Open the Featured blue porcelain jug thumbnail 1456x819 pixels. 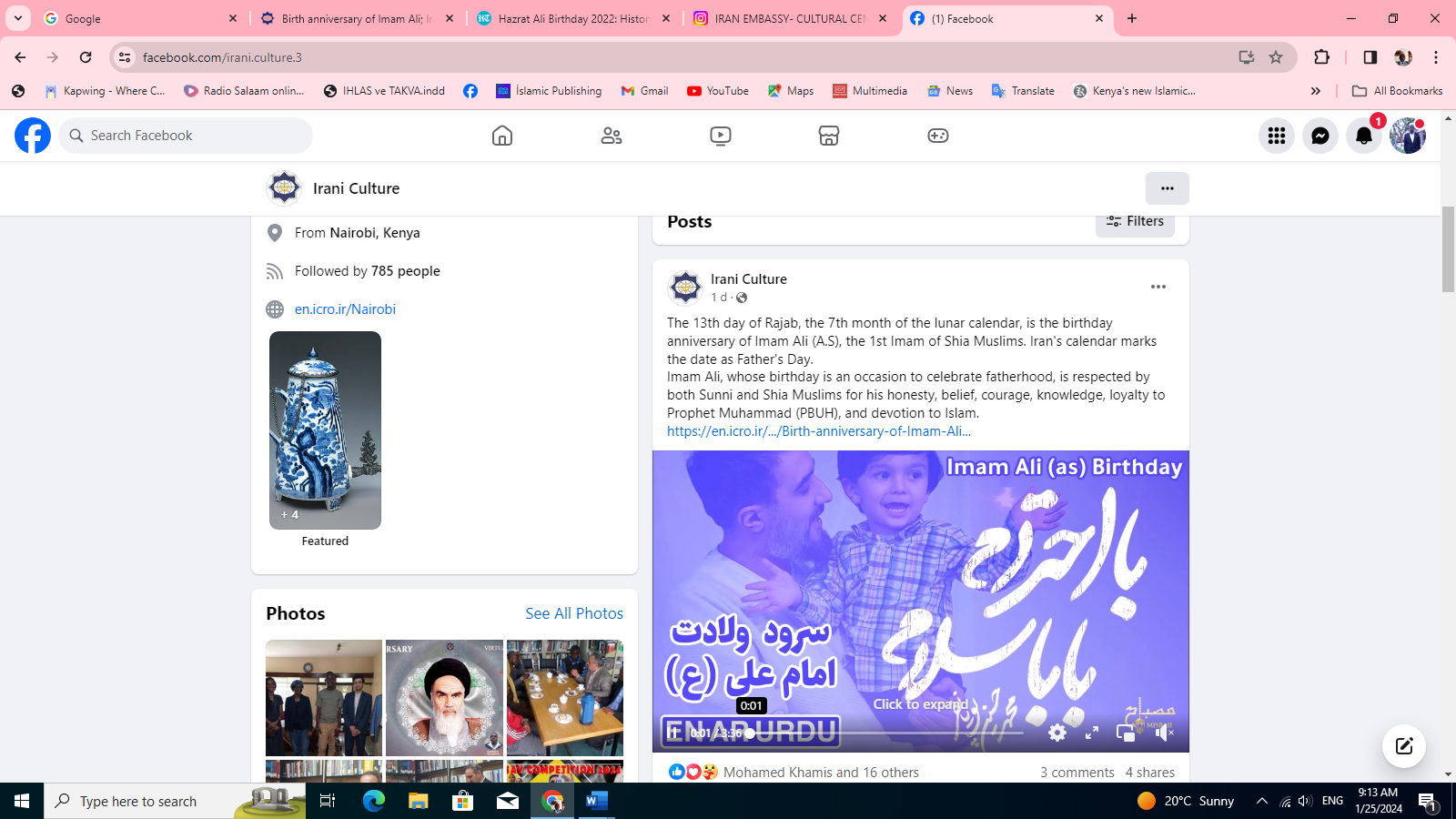tap(325, 430)
